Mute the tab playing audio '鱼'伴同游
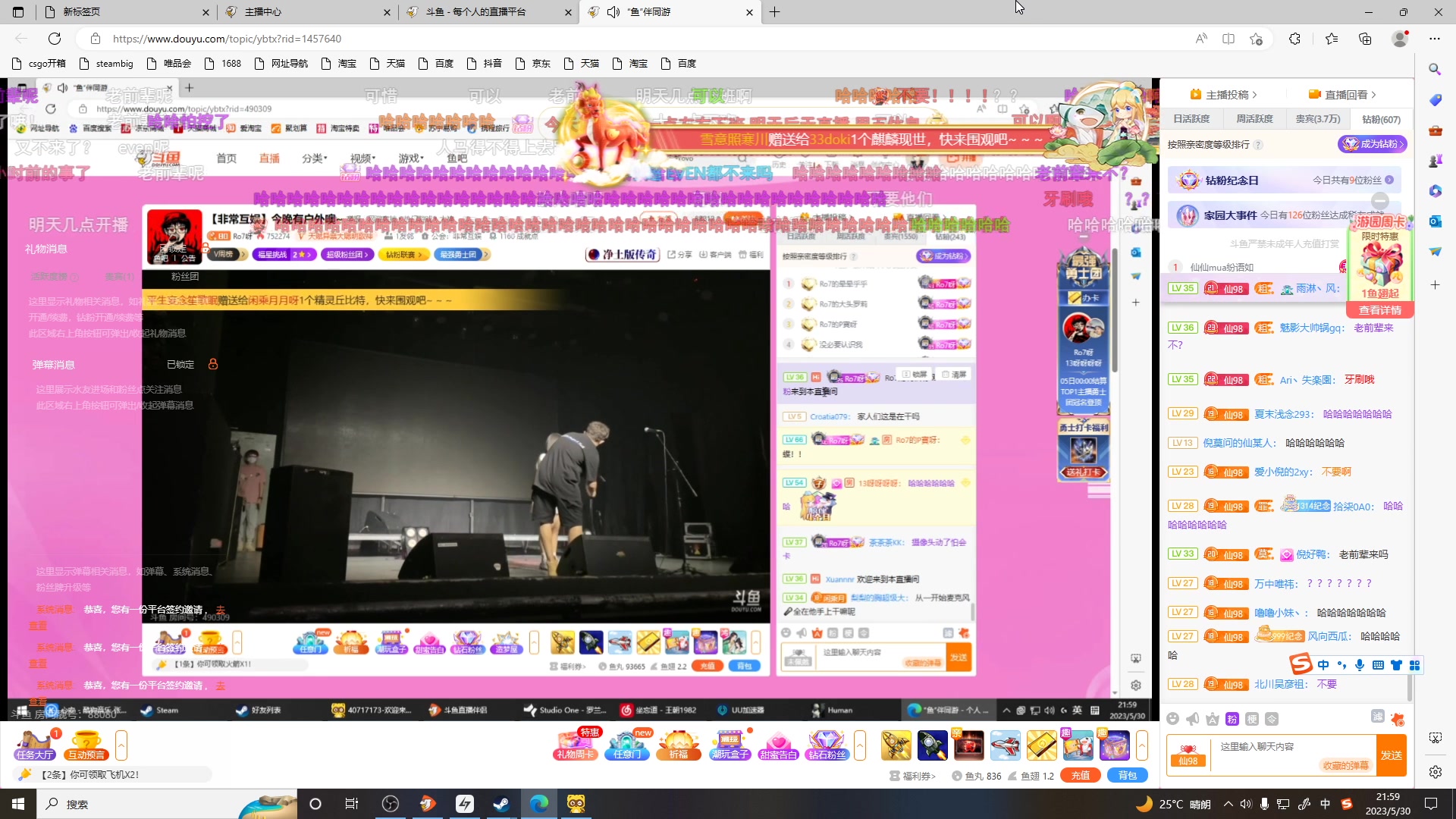The height and width of the screenshot is (819, 1456). 613,12
